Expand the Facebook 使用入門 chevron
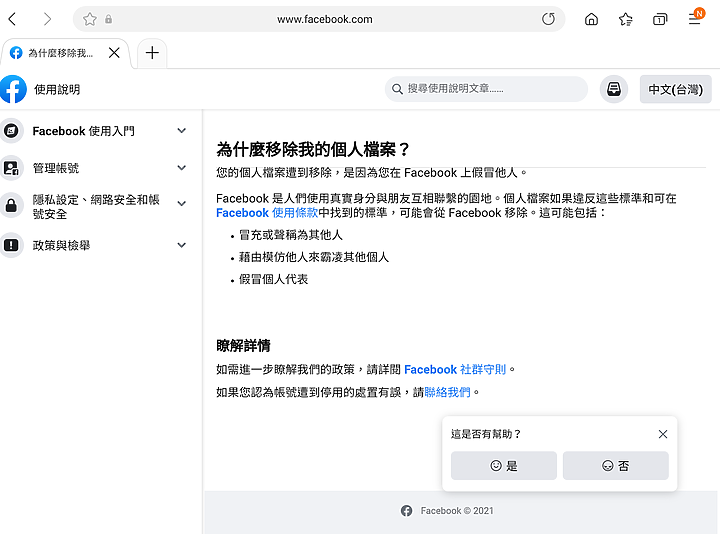720x534 pixels. pyautogui.click(x=182, y=131)
